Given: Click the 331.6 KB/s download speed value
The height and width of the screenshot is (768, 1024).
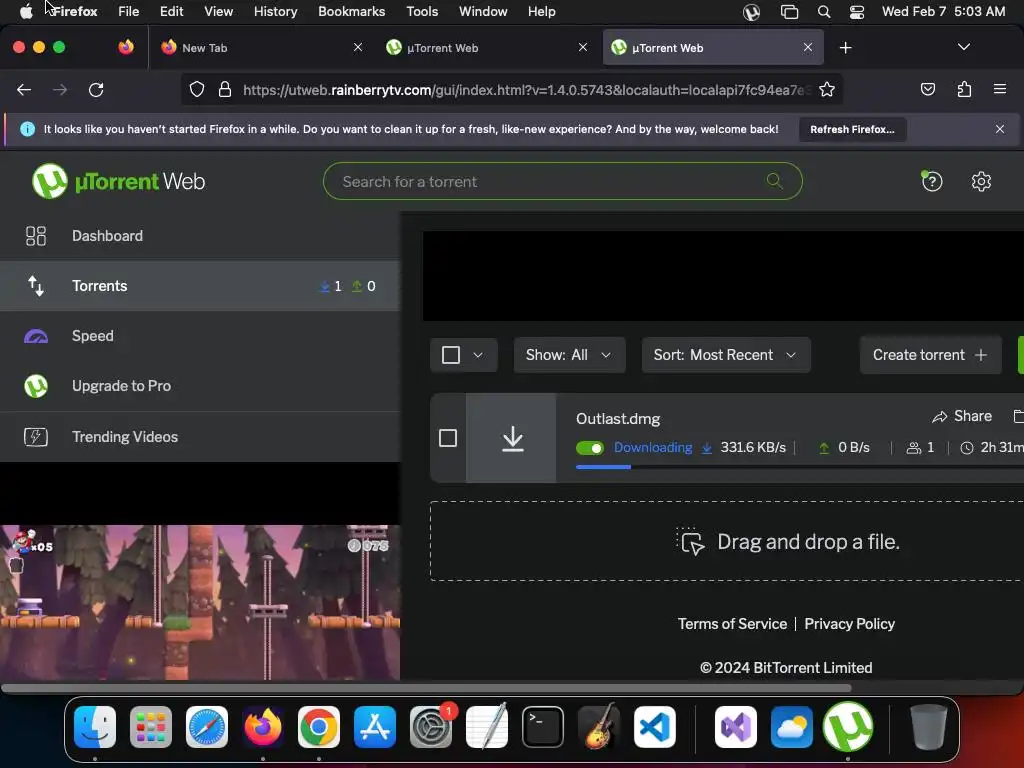Looking at the screenshot, I should pyautogui.click(x=752, y=447).
